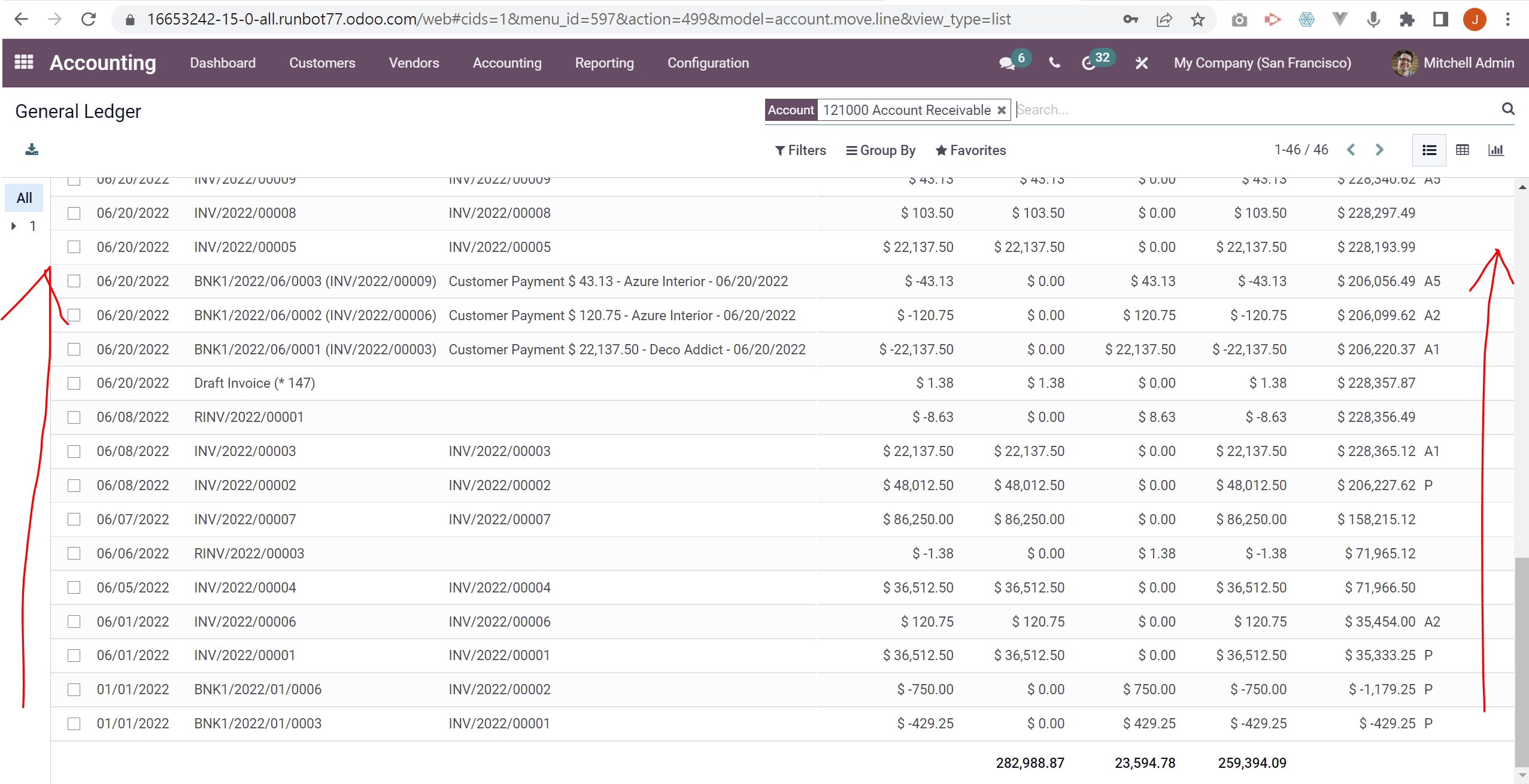Open the Configuration menu
The width and height of the screenshot is (1529, 784).
pos(708,63)
